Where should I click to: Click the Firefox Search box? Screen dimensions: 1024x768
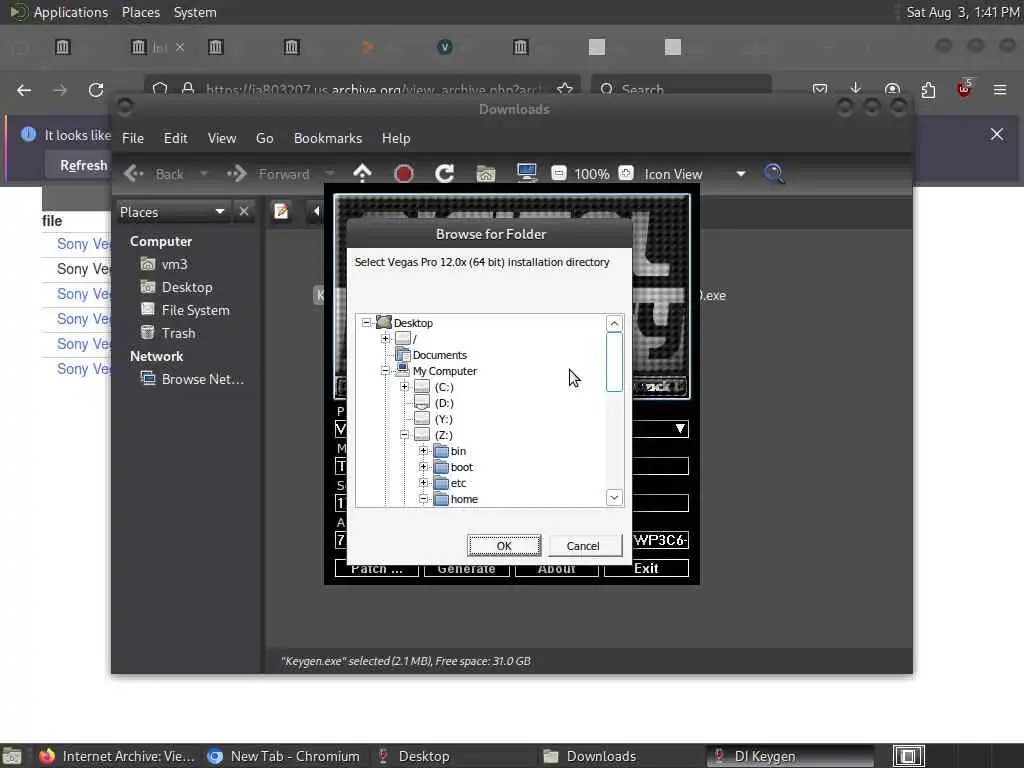click(x=681, y=89)
